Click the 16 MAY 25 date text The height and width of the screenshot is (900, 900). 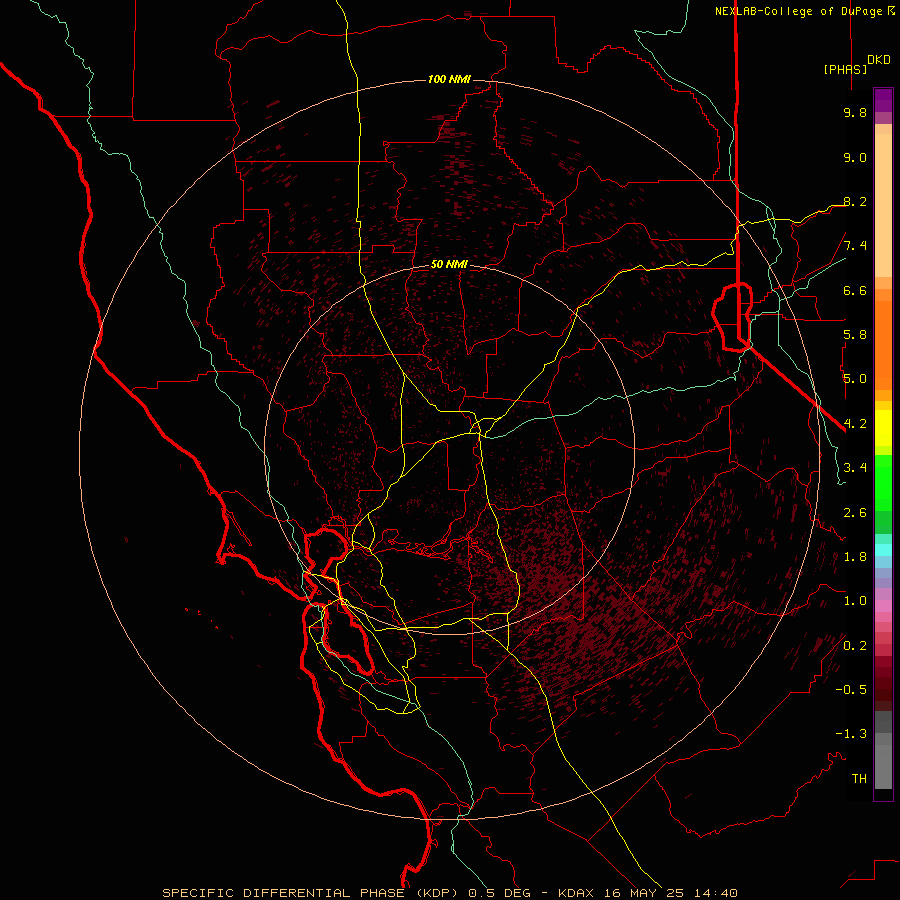click(x=643, y=893)
